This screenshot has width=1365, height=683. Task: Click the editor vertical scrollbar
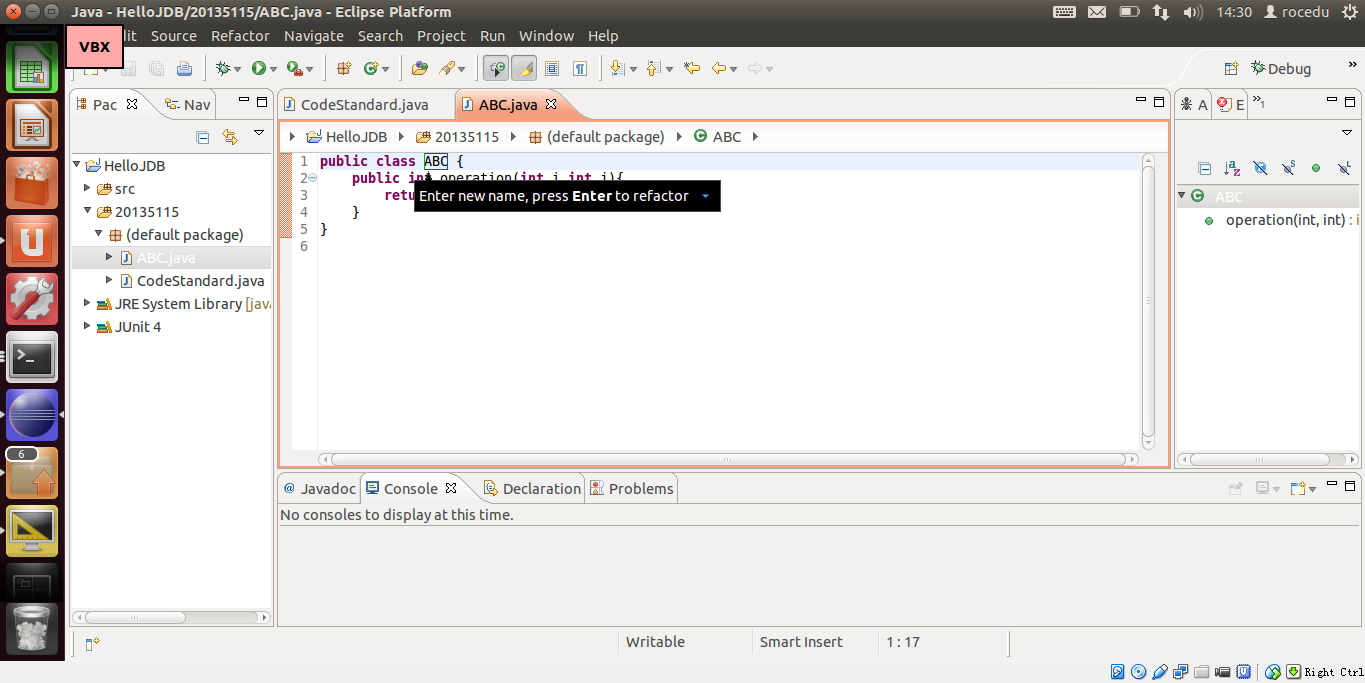click(x=1148, y=301)
